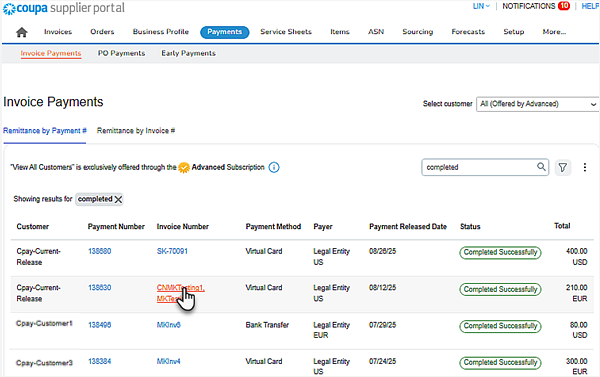600x377 pixels.
Task: Click the Customer column header
Action: point(33,227)
